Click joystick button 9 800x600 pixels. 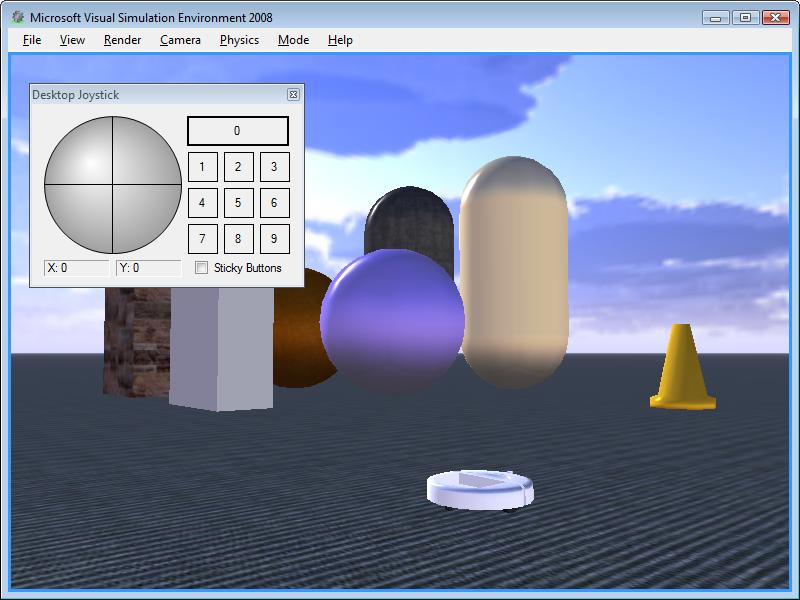274,239
